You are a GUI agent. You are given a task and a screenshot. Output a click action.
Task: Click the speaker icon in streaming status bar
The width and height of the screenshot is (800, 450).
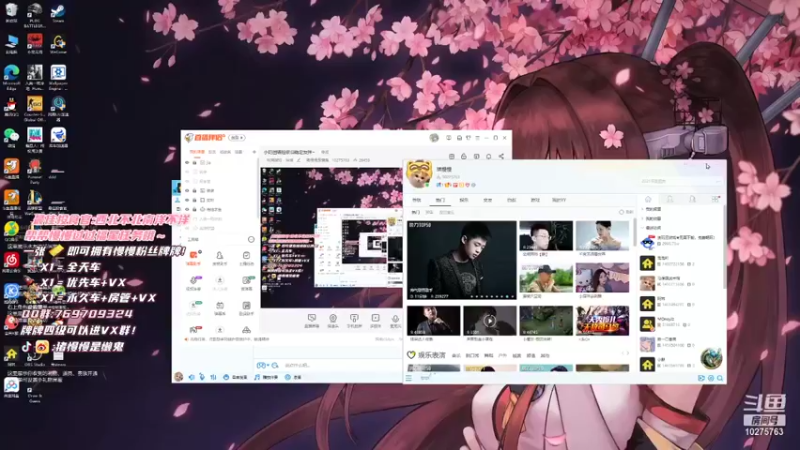191,377
